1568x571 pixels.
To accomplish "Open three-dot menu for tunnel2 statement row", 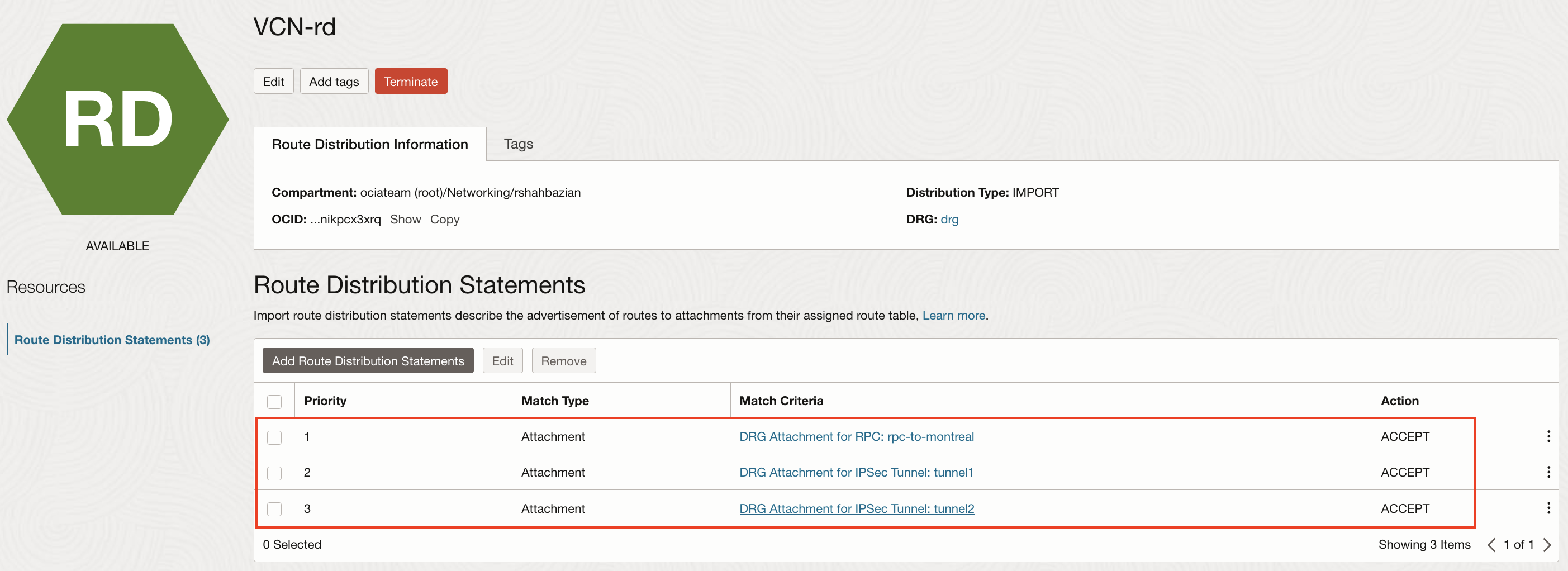I will pos(1548,508).
